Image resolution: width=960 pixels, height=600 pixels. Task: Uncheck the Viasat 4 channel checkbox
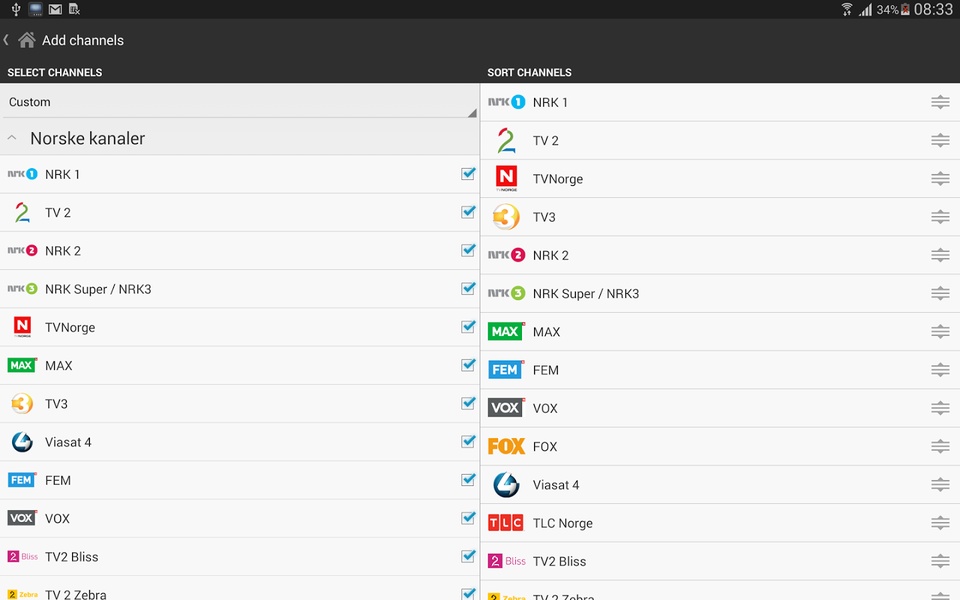[x=468, y=441]
